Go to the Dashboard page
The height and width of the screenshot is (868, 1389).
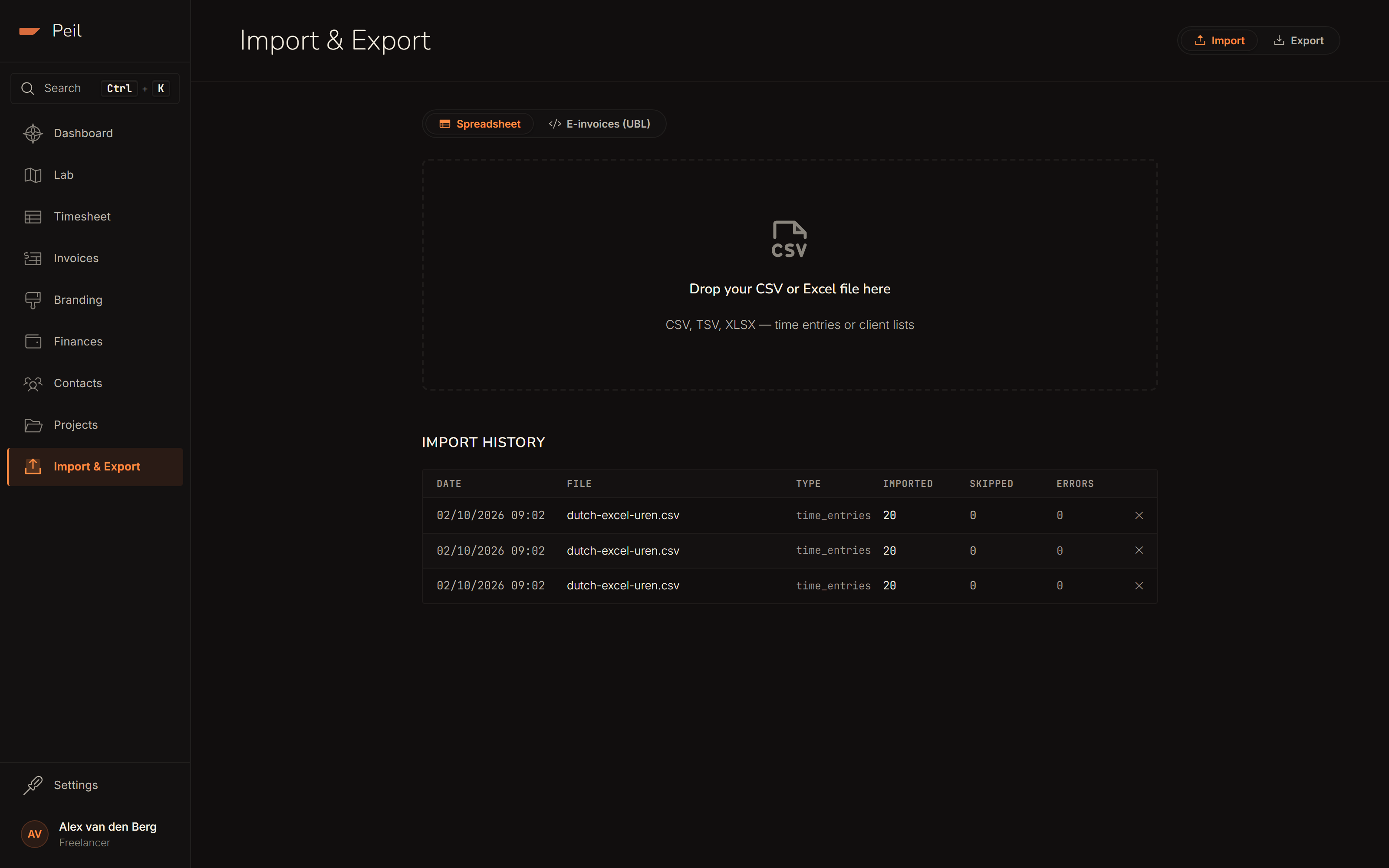click(x=95, y=133)
